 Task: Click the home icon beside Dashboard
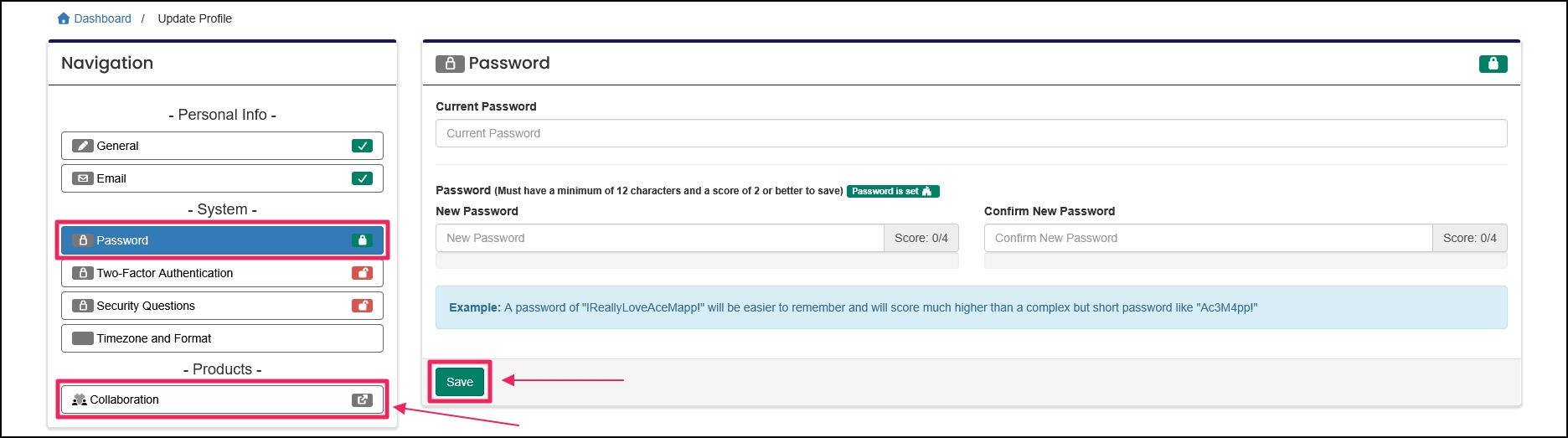point(64,18)
